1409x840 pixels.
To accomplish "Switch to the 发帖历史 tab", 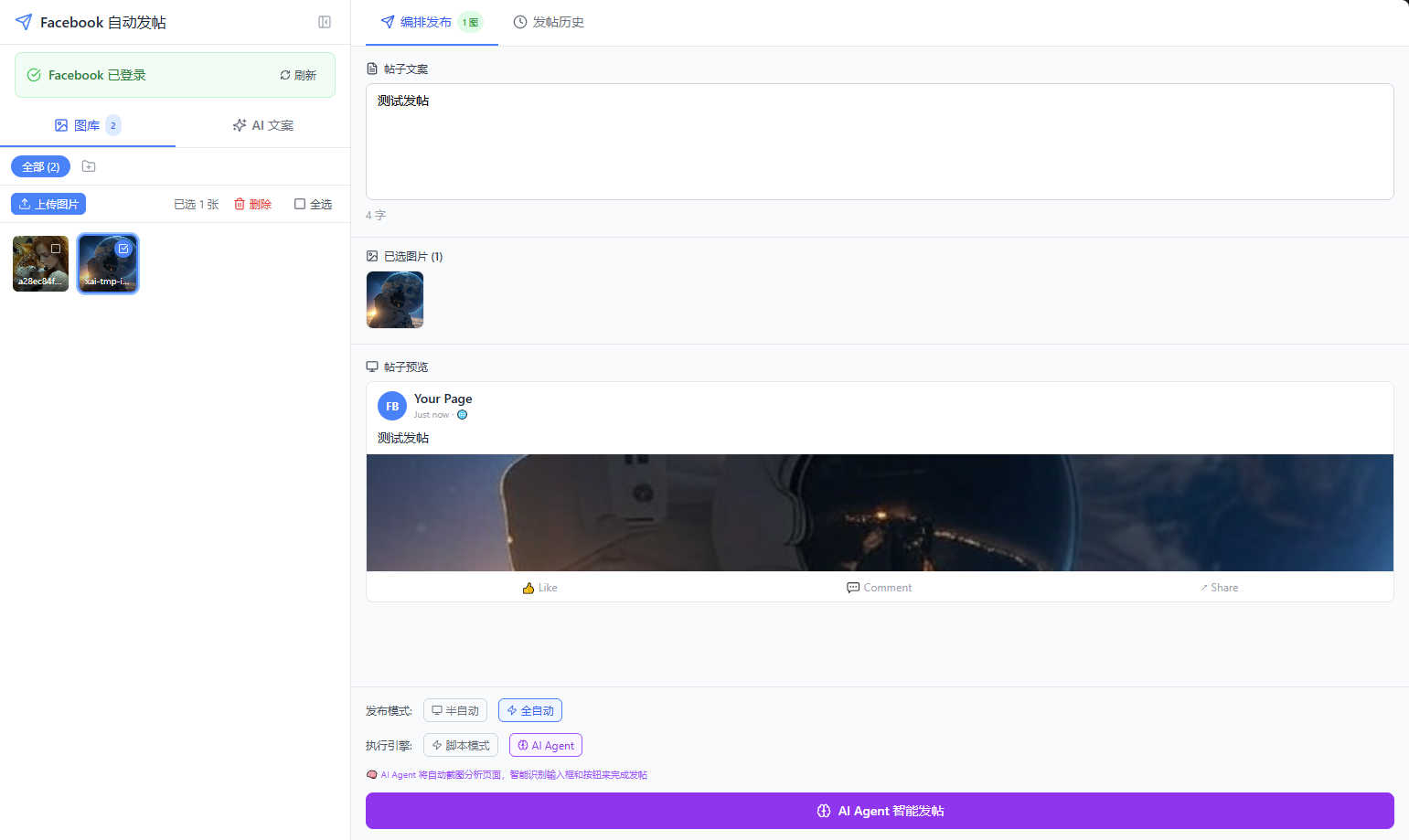I will point(549,22).
